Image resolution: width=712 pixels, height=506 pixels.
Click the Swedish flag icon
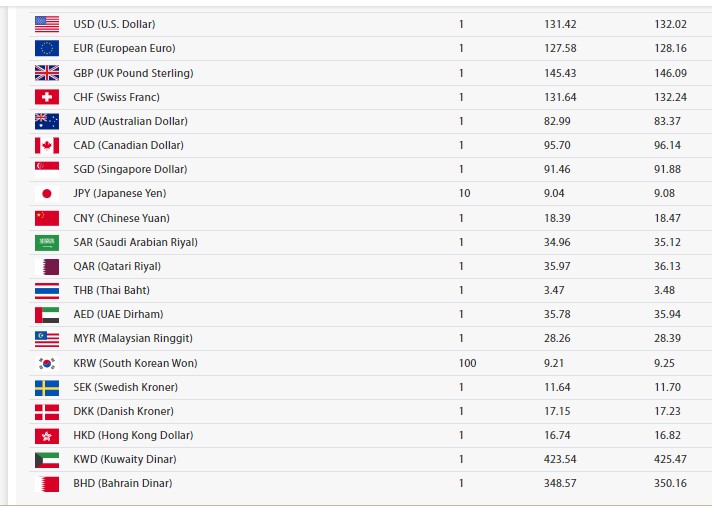(47, 387)
